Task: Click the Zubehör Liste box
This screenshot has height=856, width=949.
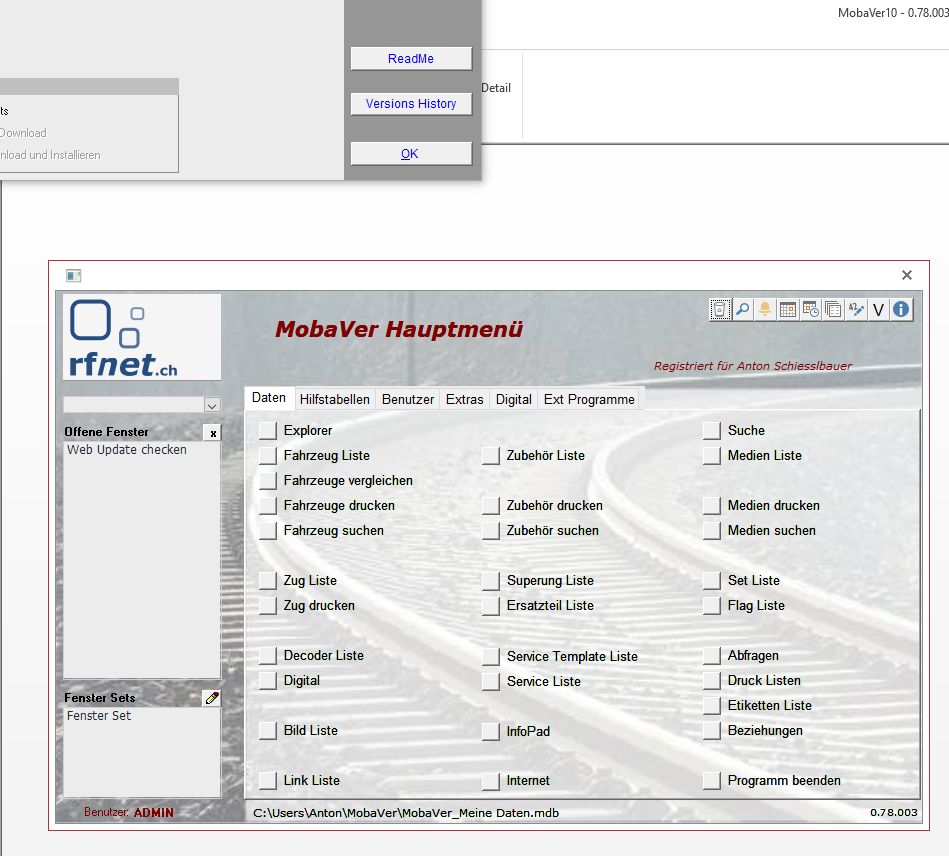Action: [491, 456]
